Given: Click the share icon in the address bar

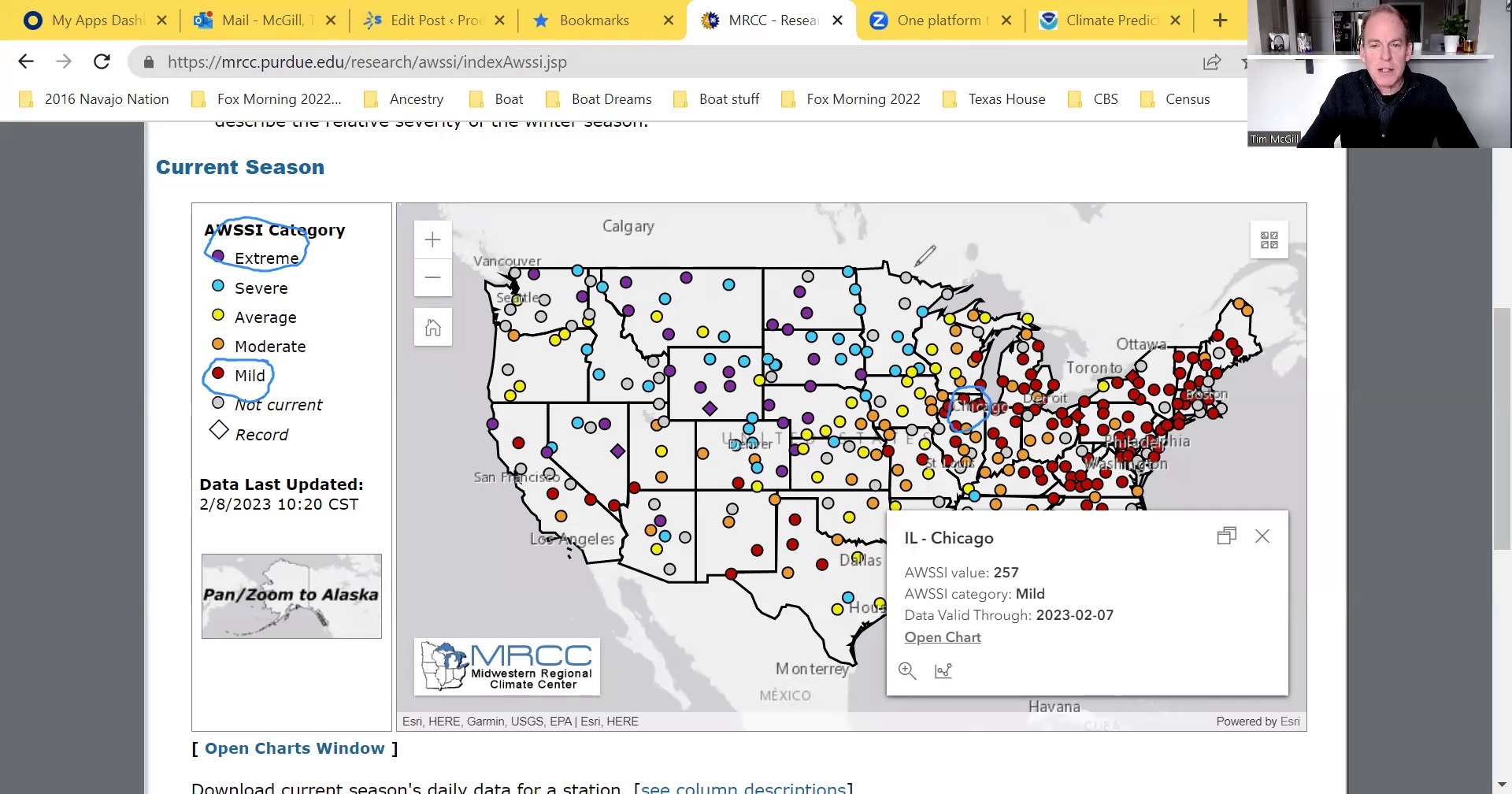Looking at the screenshot, I should point(1211,62).
